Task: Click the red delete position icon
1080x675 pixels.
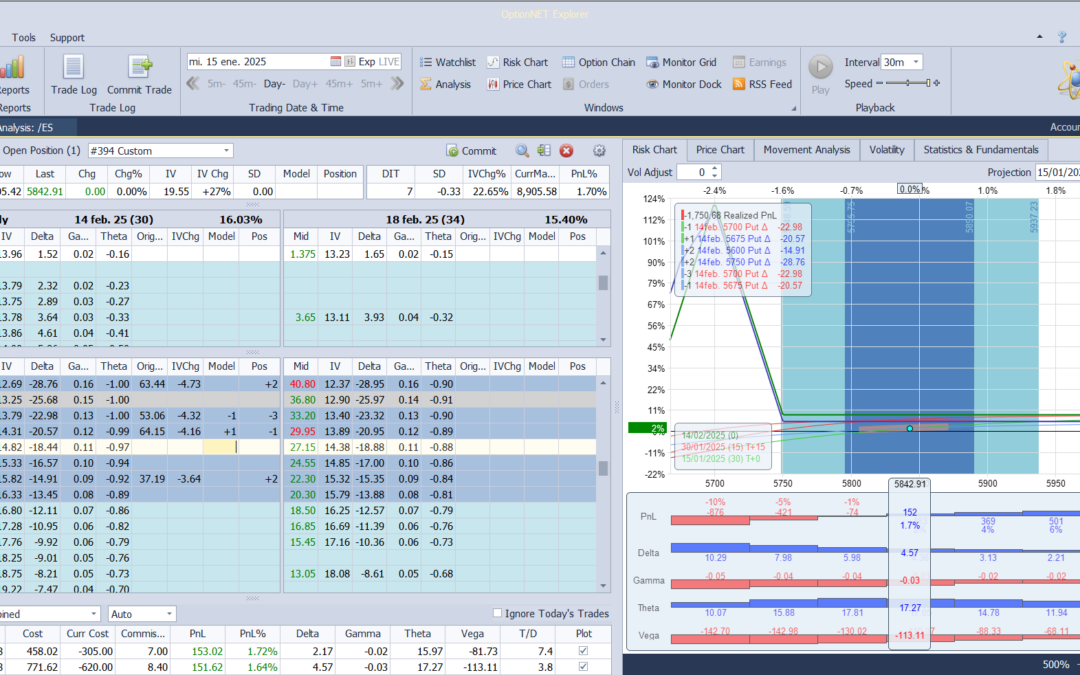Action: click(x=566, y=151)
